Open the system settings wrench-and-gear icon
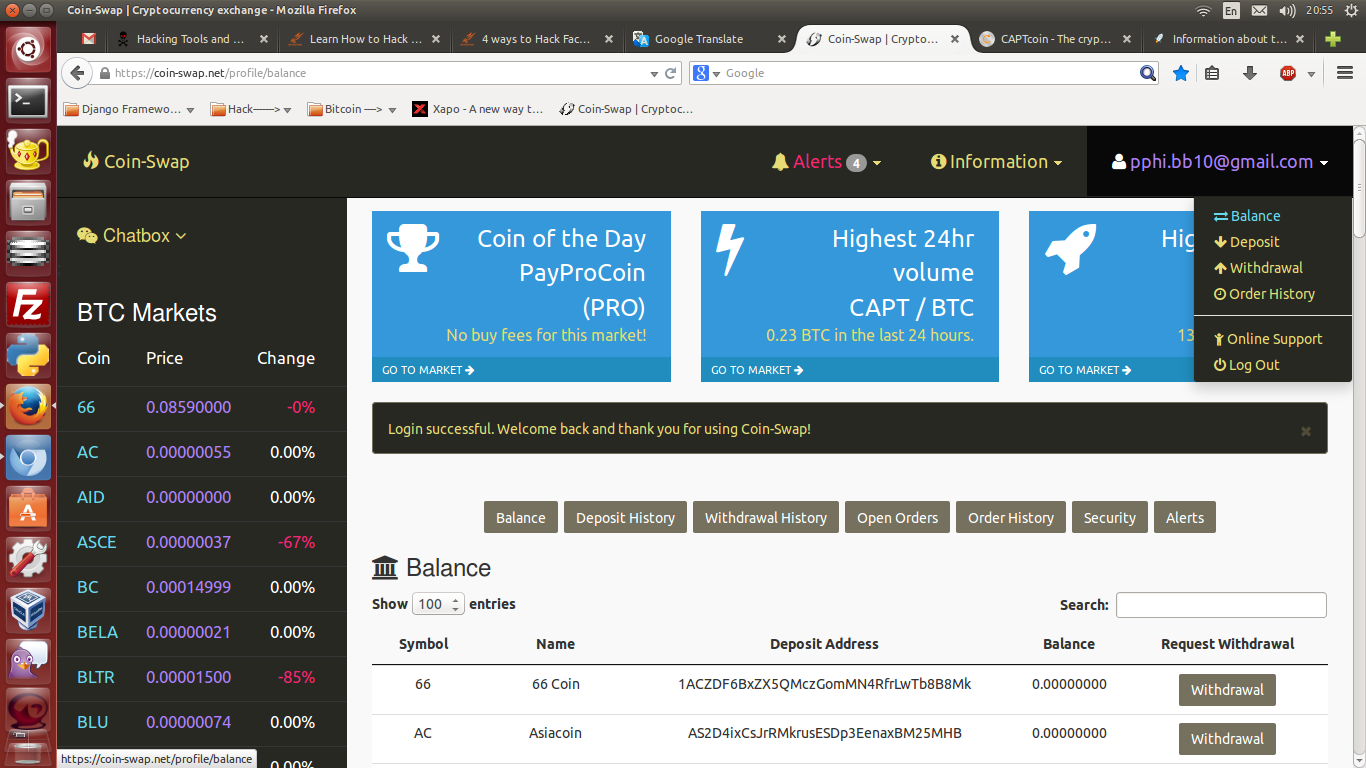 [x=28, y=560]
